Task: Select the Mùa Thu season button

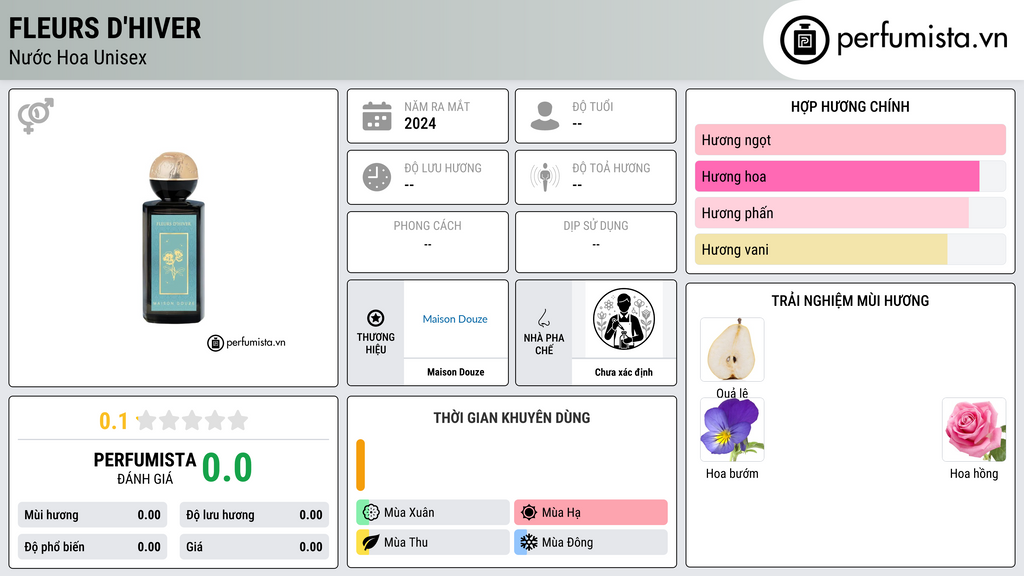Action: [x=433, y=542]
